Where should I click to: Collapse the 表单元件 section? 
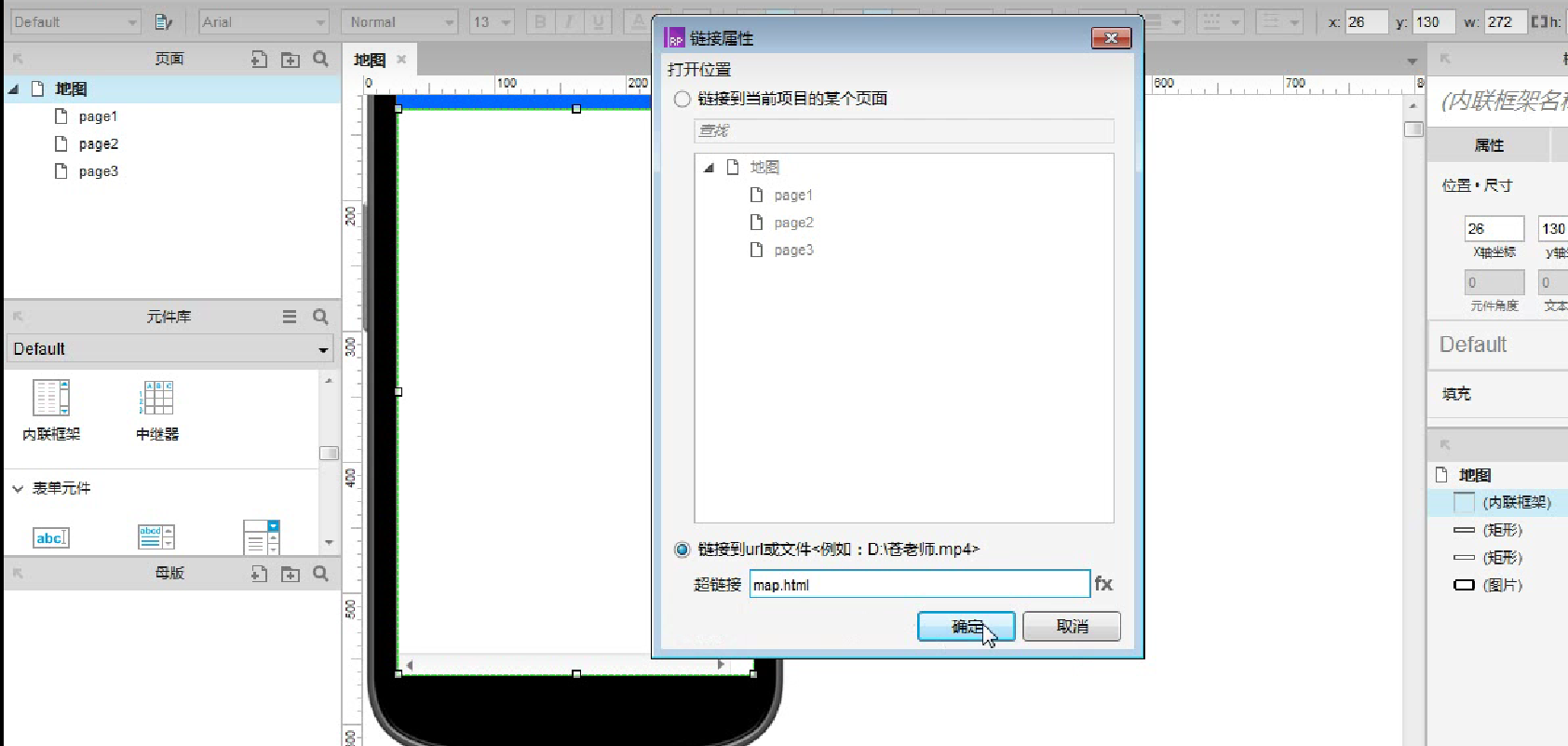tap(18, 488)
